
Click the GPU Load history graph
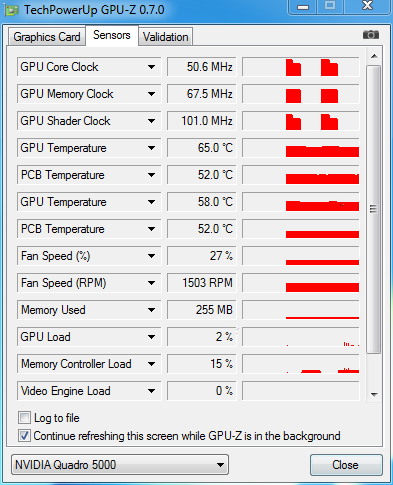(x=301, y=337)
